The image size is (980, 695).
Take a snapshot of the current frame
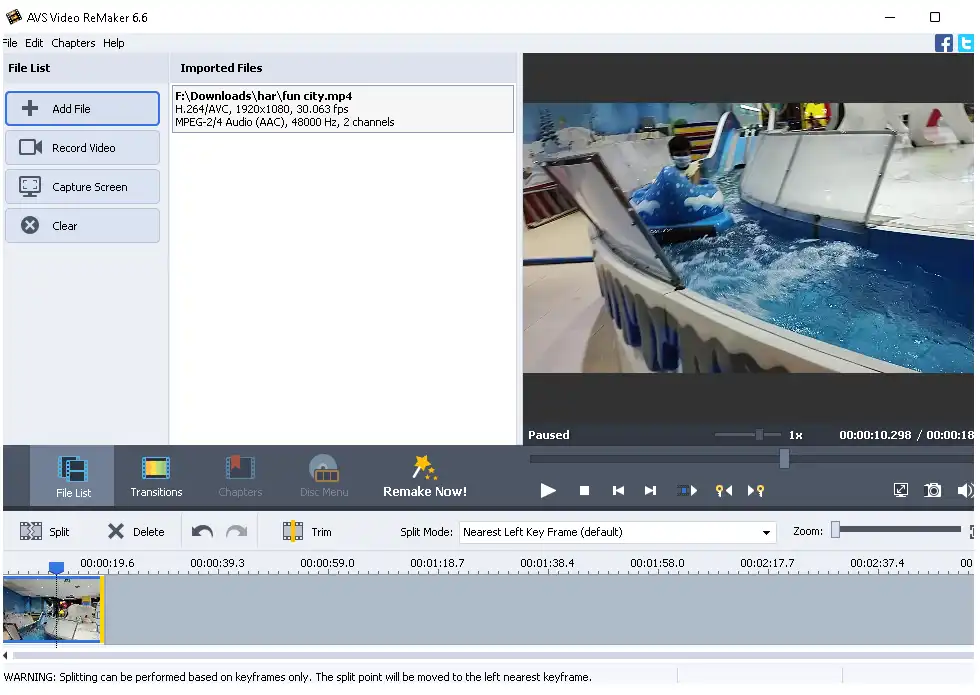click(x=933, y=490)
